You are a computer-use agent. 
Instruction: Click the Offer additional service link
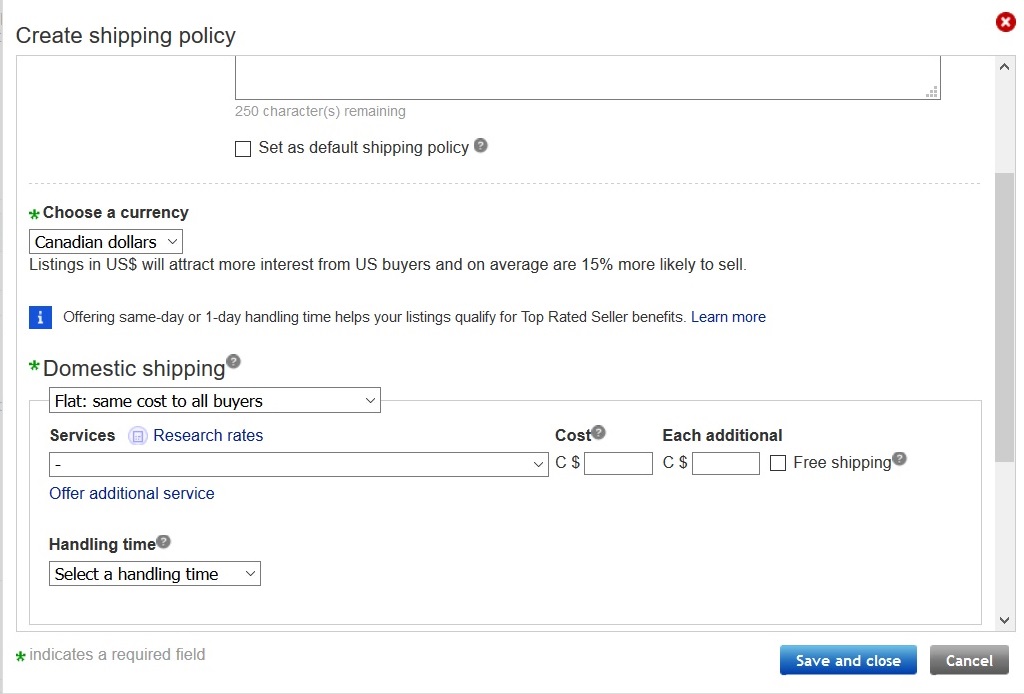(x=132, y=493)
